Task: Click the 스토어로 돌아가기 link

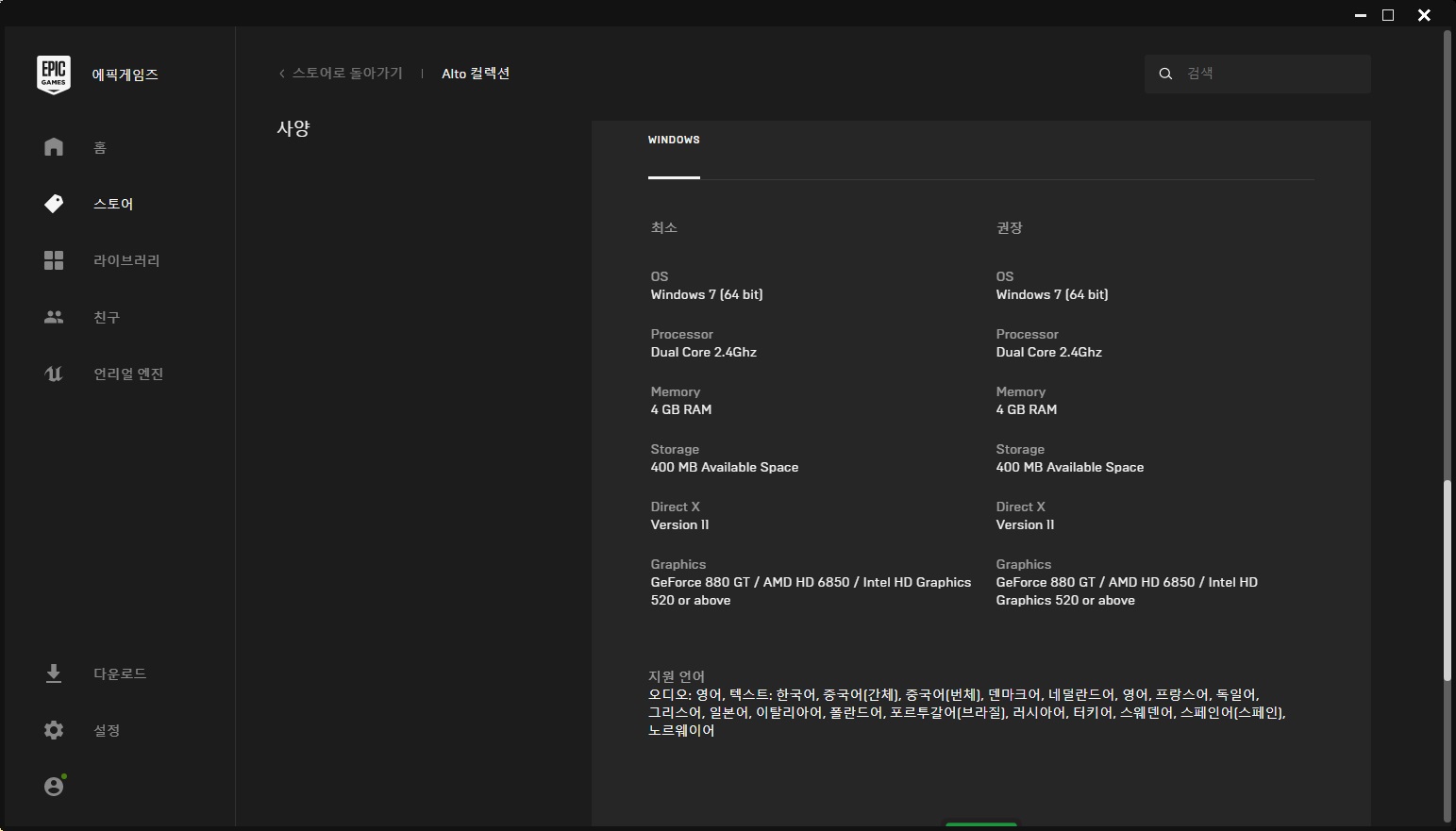Action: tap(347, 74)
